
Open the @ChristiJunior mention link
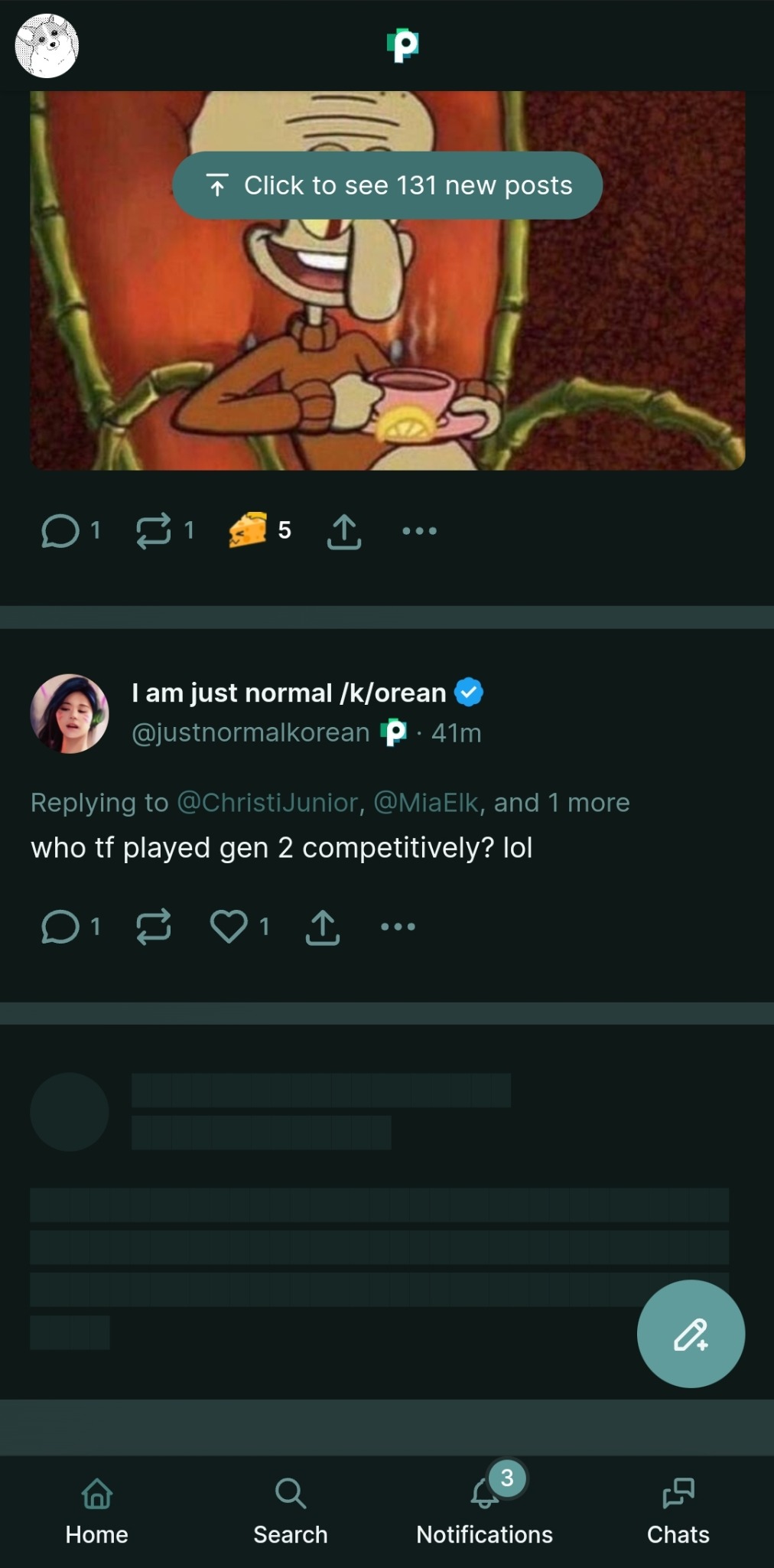pyautogui.click(x=268, y=802)
